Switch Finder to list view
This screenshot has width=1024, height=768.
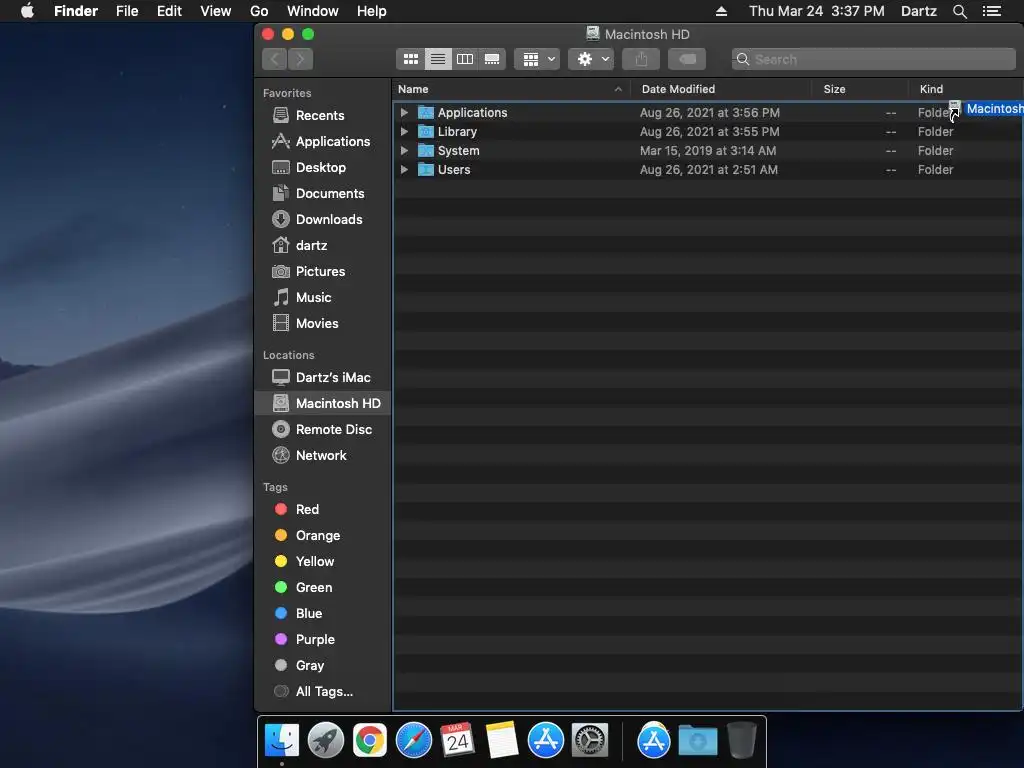click(x=438, y=59)
